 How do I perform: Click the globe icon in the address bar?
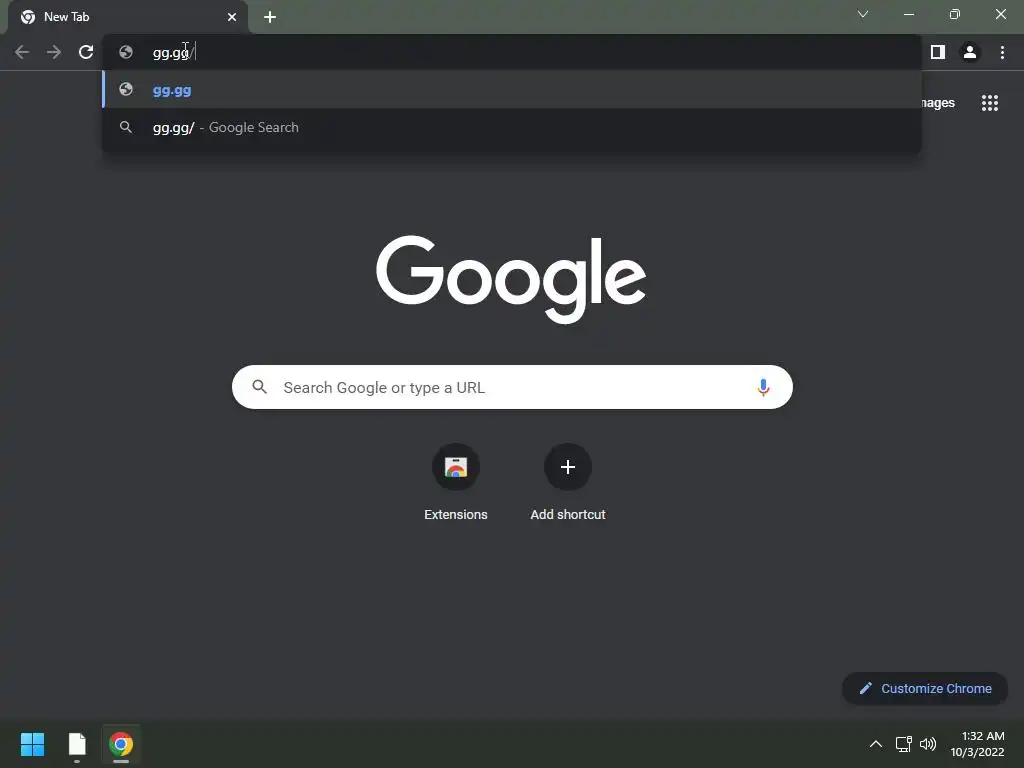(126, 52)
